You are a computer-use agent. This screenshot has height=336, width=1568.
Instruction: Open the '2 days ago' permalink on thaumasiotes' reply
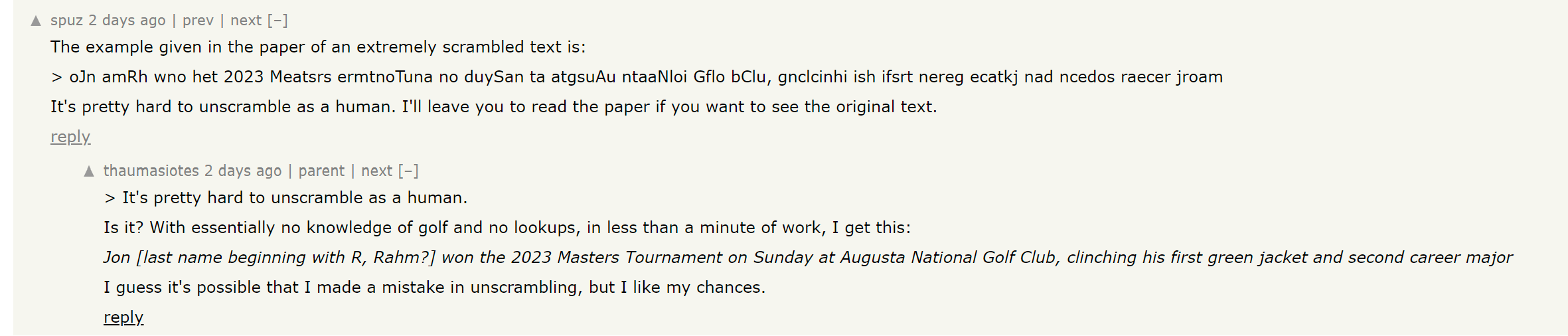pos(243,171)
